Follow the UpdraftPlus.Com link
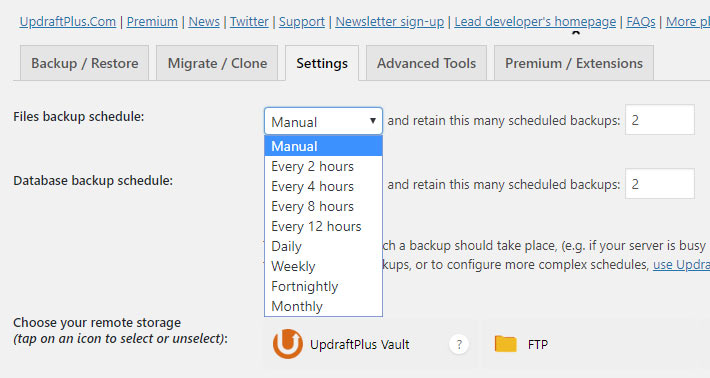Viewport: 710px width, 378px height. [x=68, y=21]
